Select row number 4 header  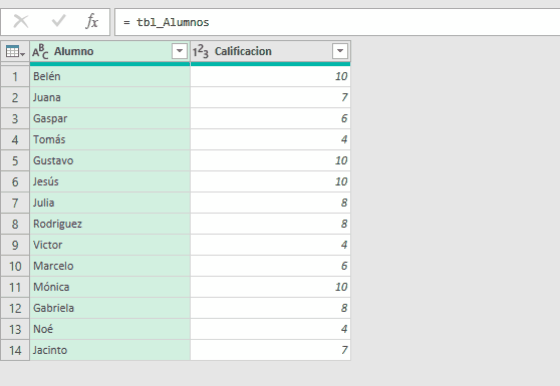(15, 139)
